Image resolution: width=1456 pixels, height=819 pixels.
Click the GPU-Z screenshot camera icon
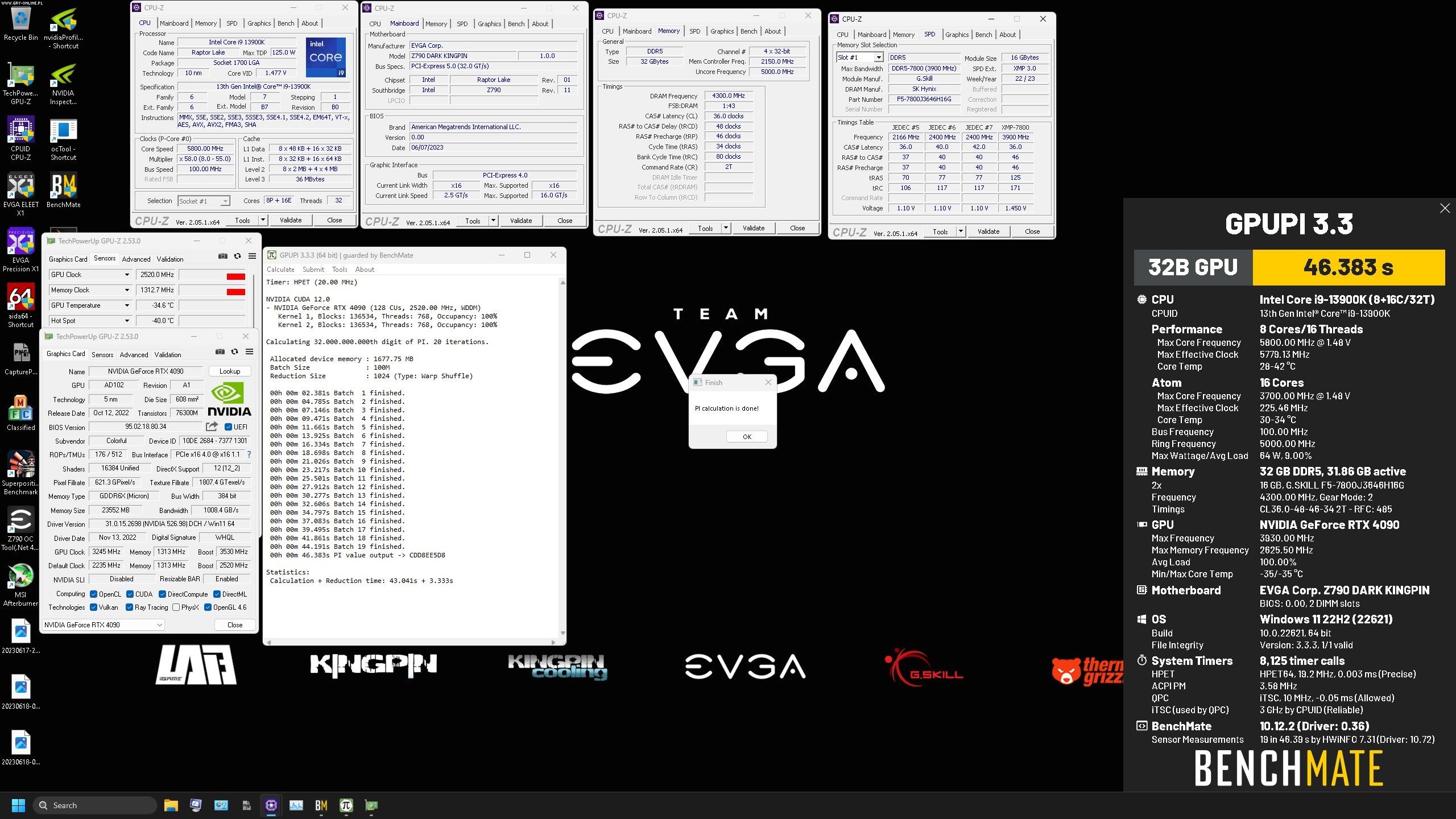220,352
